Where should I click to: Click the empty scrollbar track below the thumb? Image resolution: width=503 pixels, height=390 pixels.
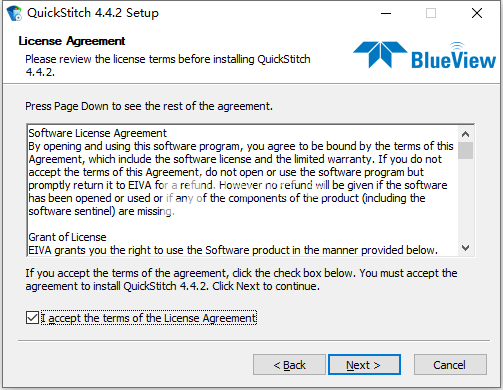pyautogui.click(x=465, y=200)
